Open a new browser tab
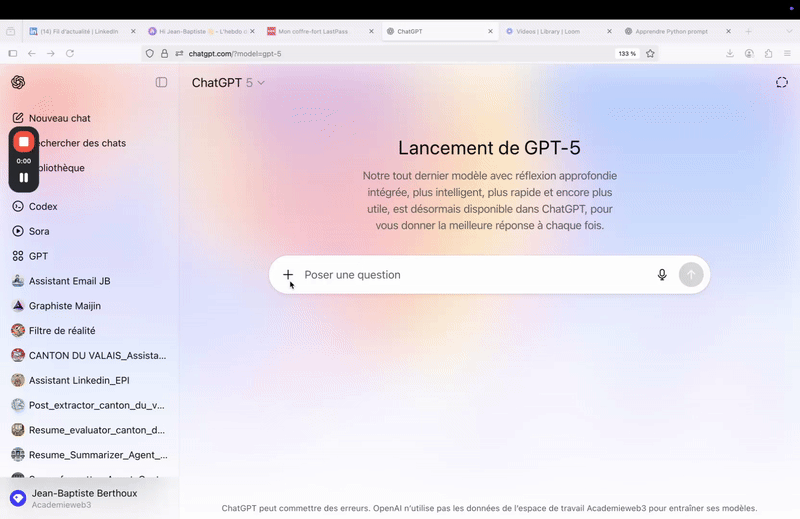The image size is (800, 519). 748,31
